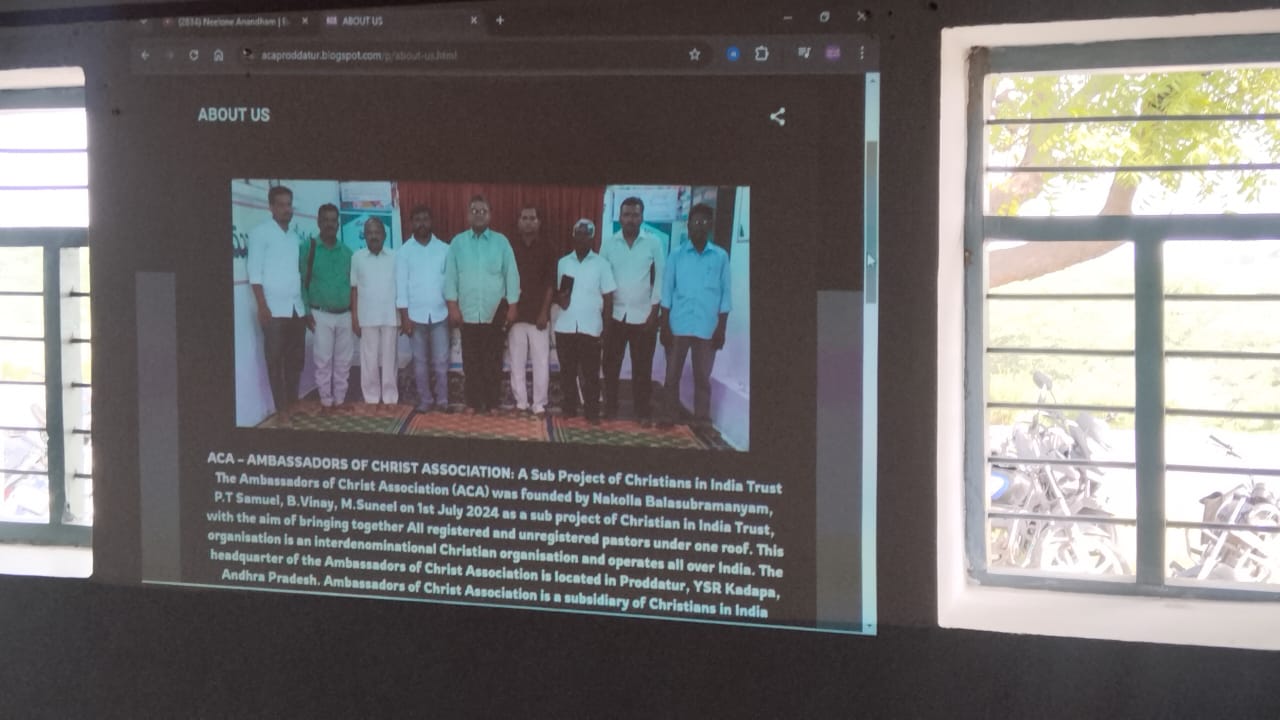Restore down the browser window
Viewport: 1280px width, 720px height.
click(x=824, y=17)
